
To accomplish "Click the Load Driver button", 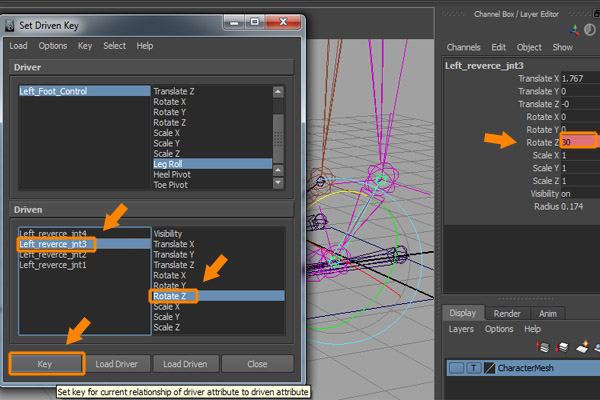I will 120,364.
